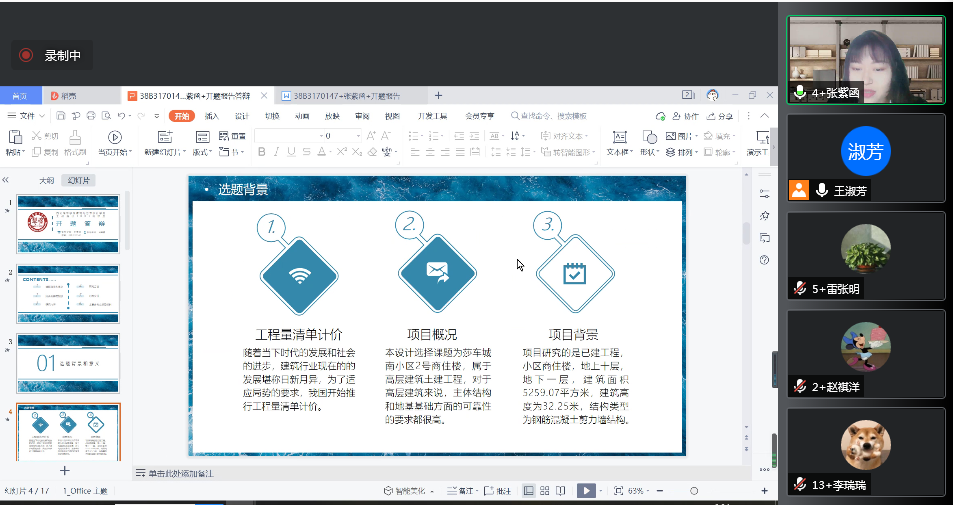Open reading view from status bar
This screenshot has width=953, height=505.
558,491
